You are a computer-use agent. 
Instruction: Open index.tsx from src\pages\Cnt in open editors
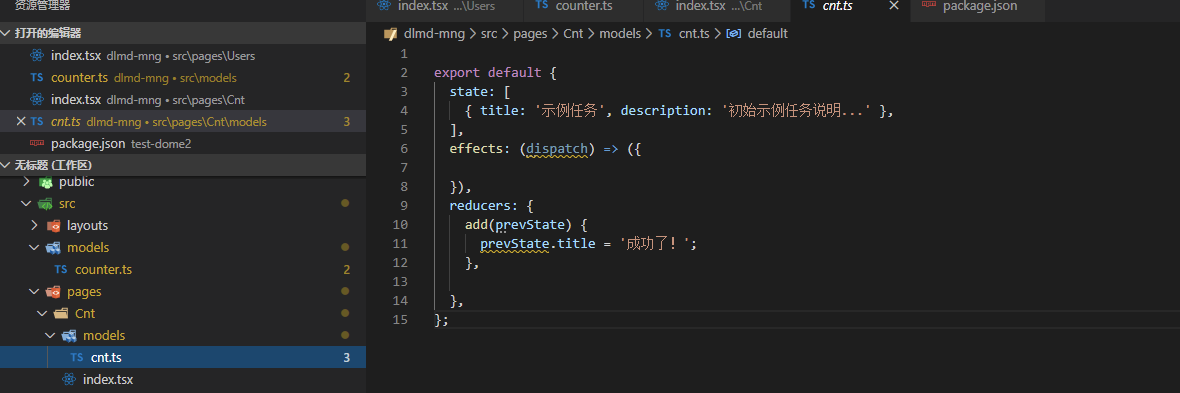(x=183, y=99)
